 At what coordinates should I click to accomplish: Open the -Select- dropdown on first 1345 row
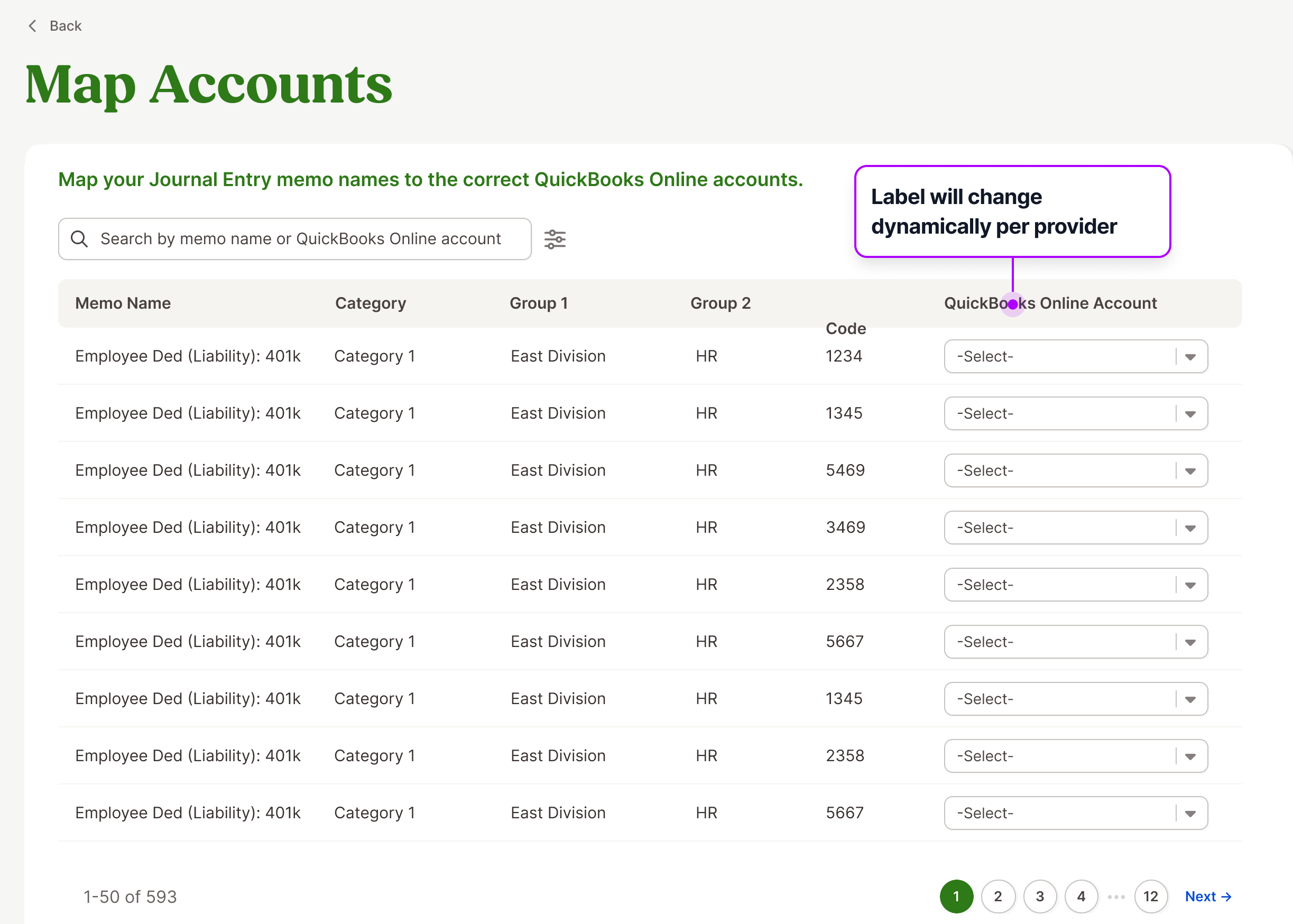(x=1075, y=413)
